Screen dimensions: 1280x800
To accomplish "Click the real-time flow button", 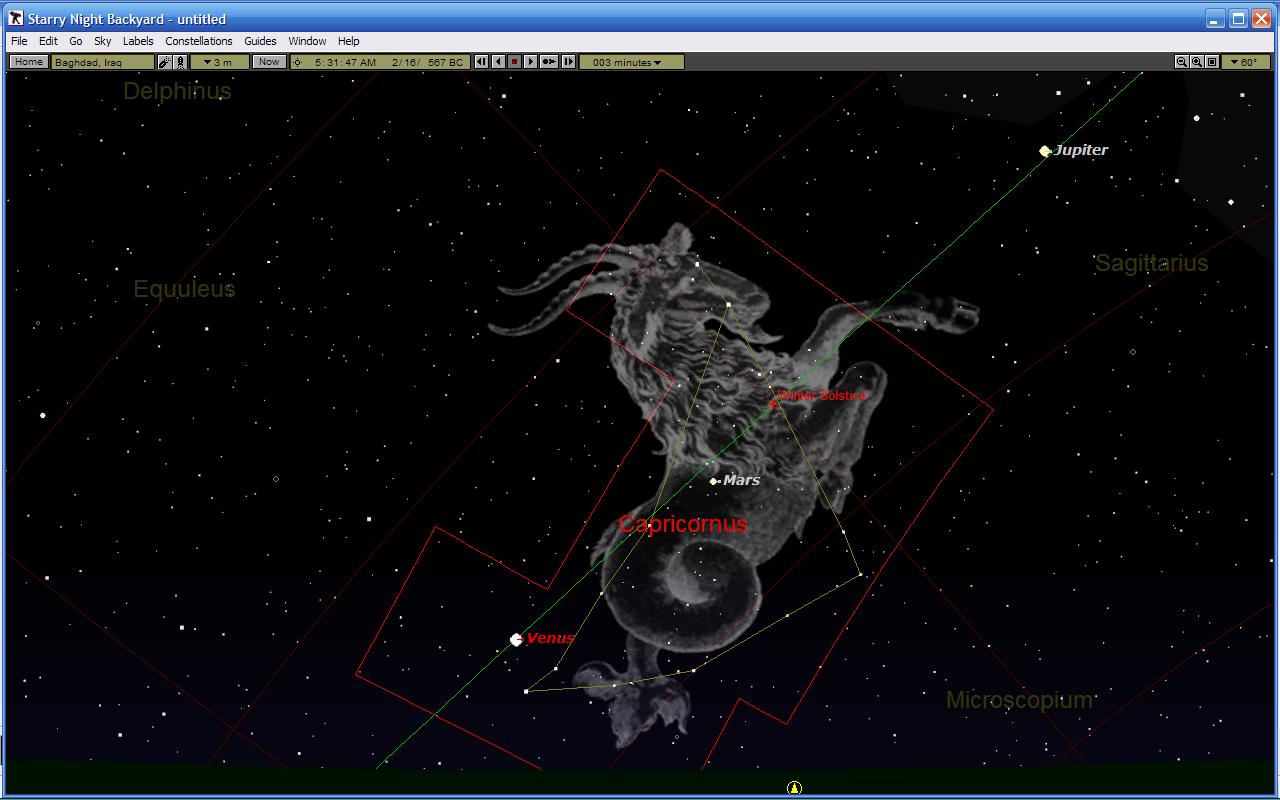I will [548, 62].
